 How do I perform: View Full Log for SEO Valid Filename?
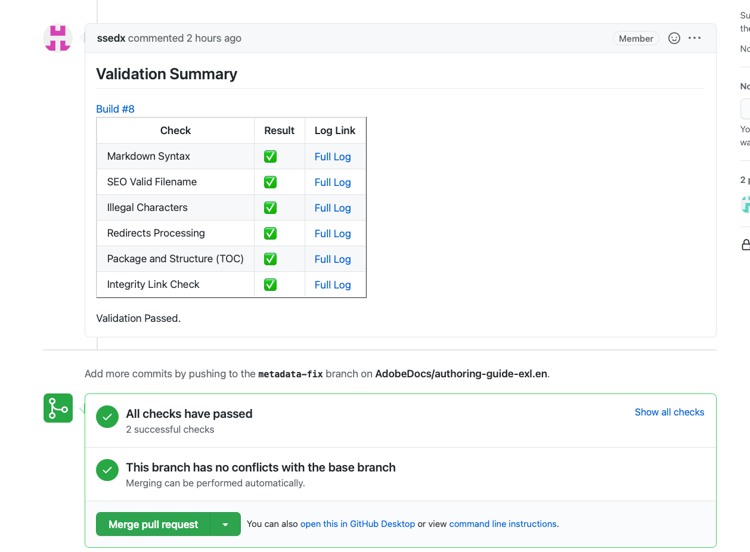click(332, 183)
